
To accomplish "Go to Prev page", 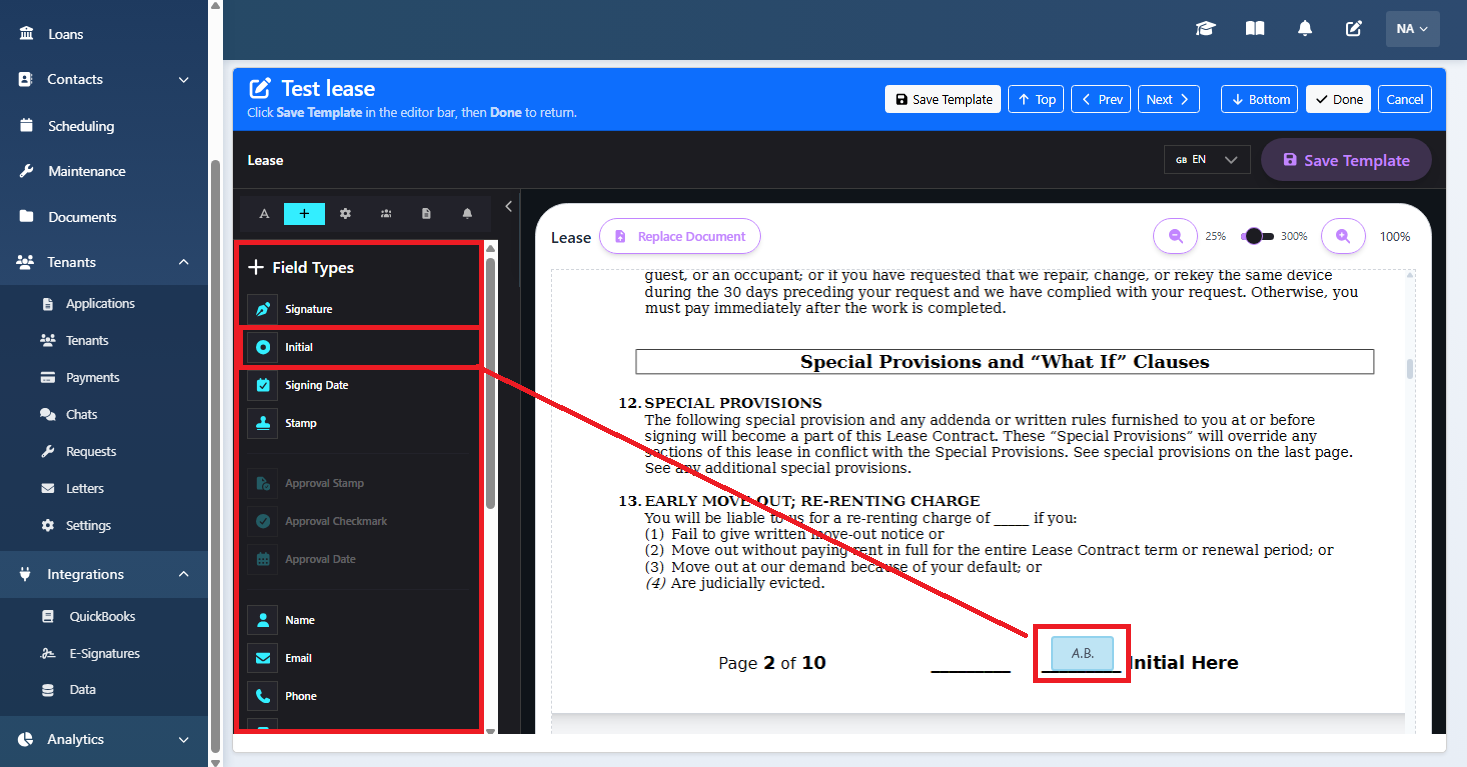I will point(1101,99).
